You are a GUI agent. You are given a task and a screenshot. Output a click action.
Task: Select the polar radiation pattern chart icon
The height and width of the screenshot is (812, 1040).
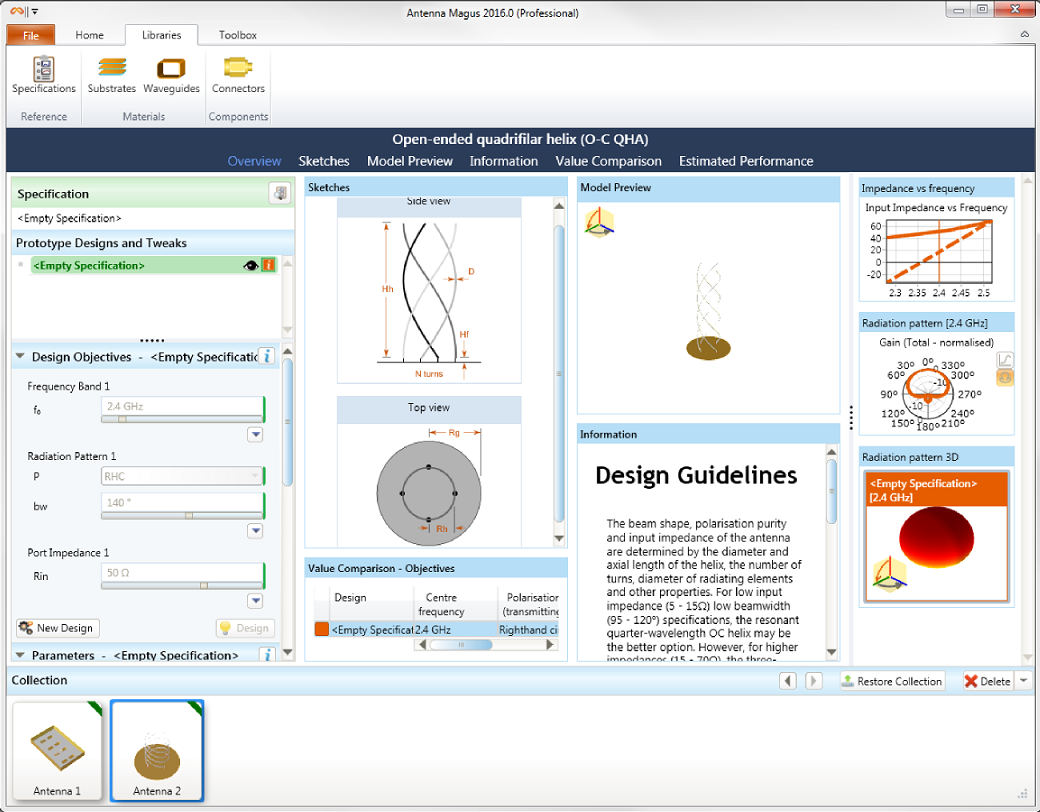click(x=1006, y=378)
